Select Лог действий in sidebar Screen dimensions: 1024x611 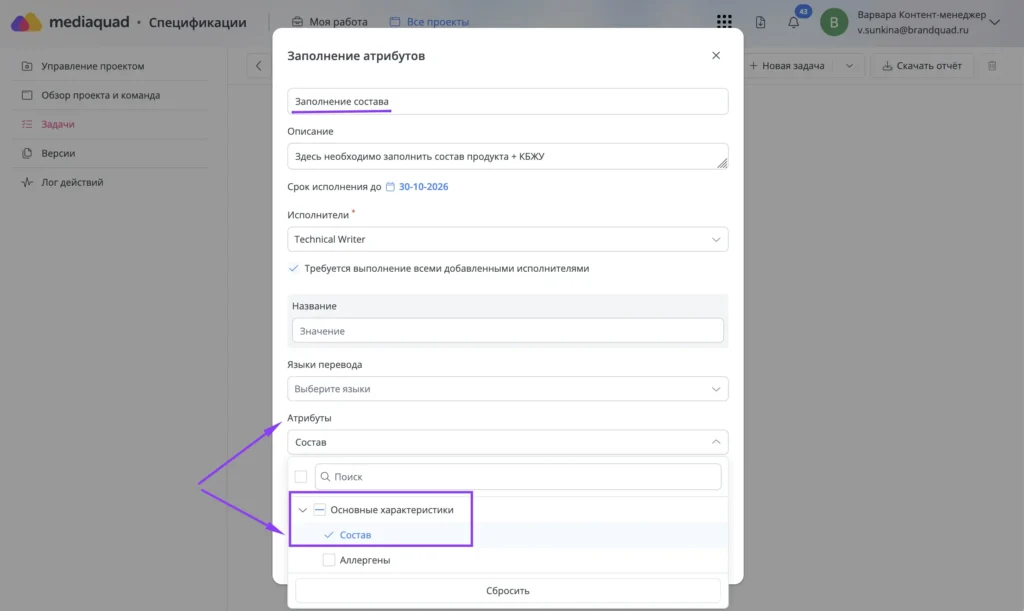pyautogui.click(x=72, y=182)
